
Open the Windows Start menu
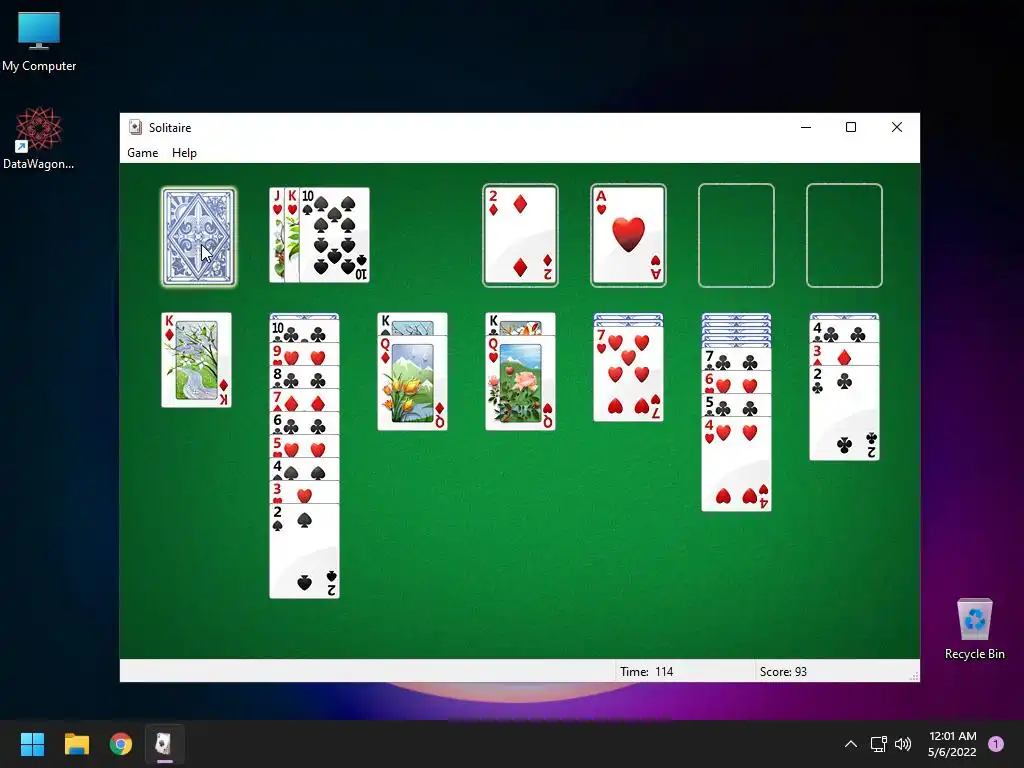tap(32, 744)
